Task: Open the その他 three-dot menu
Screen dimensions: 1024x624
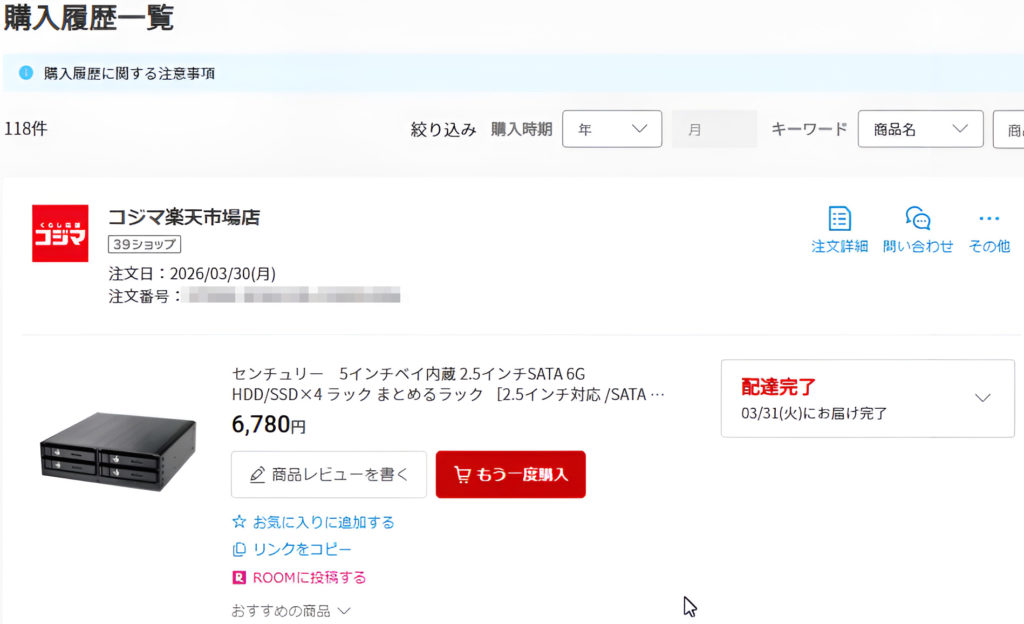Action: click(x=989, y=219)
